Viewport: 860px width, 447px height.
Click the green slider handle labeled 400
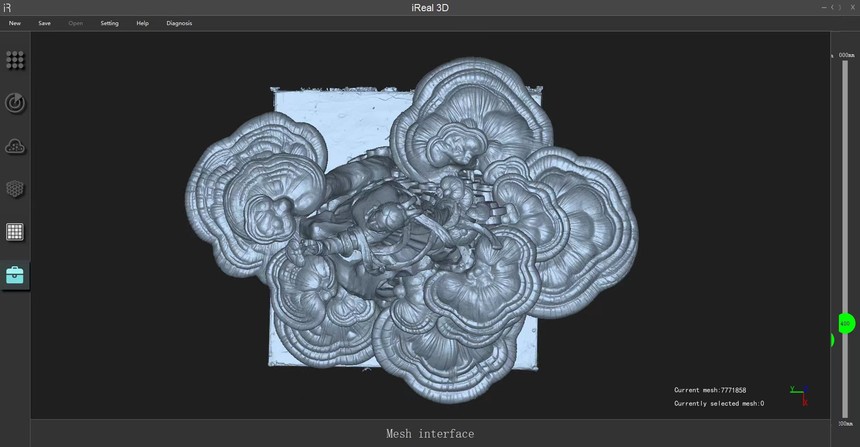[845, 324]
